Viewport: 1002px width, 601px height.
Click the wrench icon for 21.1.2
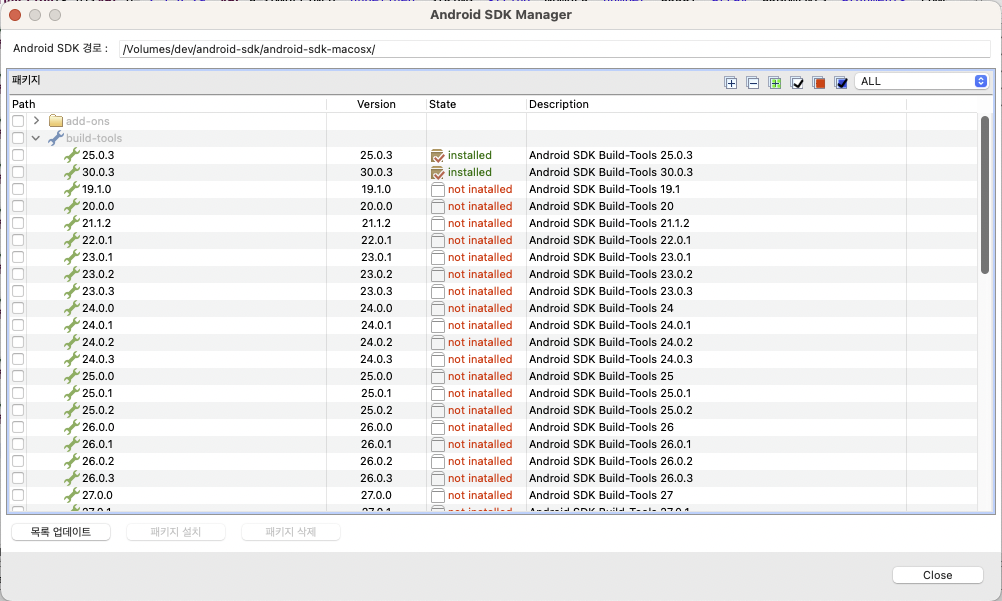(72, 223)
